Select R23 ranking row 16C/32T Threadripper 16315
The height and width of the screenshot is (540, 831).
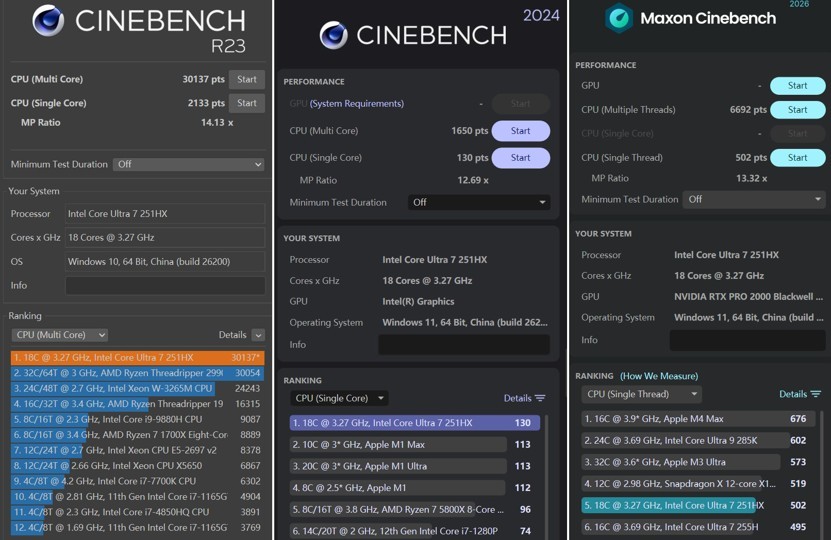point(137,403)
